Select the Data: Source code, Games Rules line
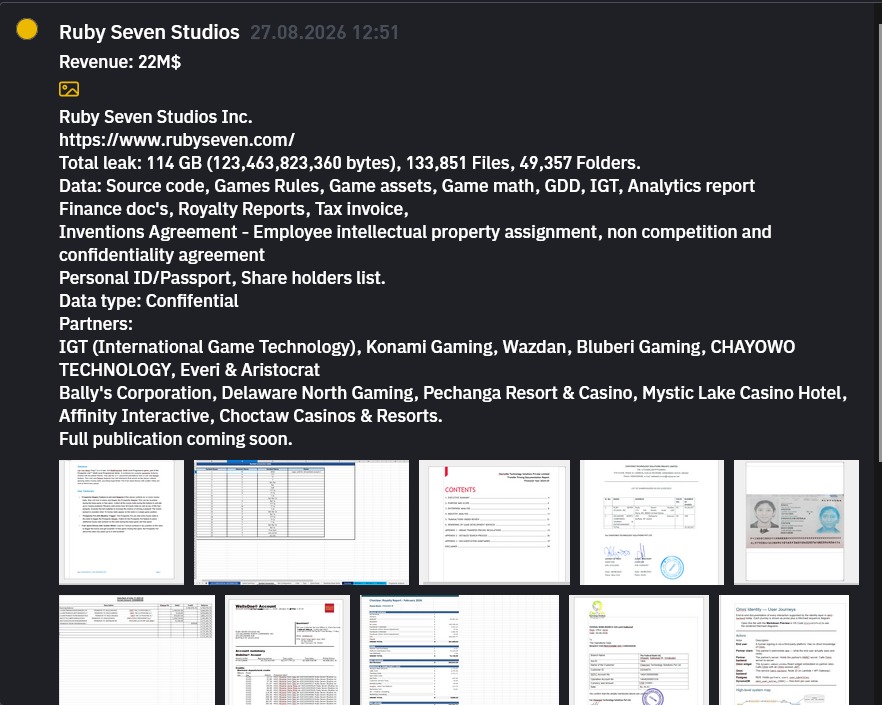This screenshot has height=705, width=882. click(407, 186)
